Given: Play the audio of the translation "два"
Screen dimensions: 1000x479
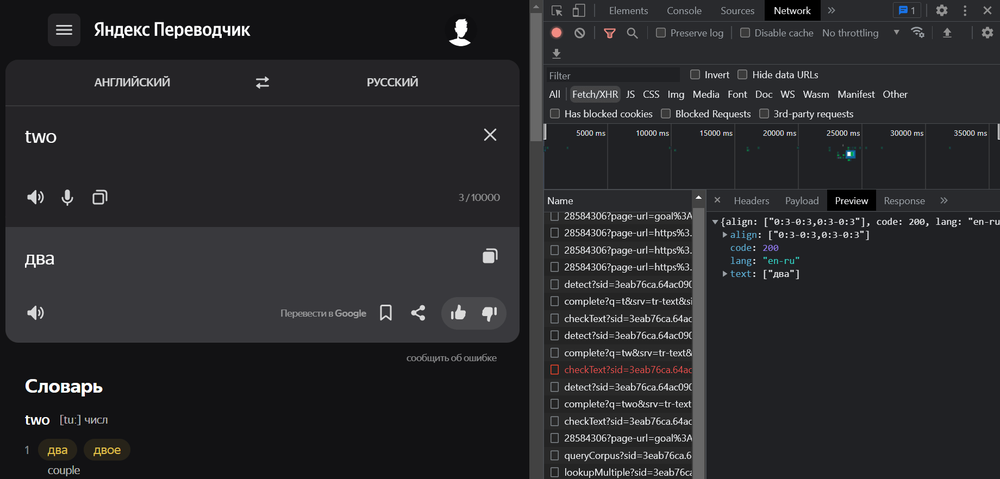Looking at the screenshot, I should (35, 313).
